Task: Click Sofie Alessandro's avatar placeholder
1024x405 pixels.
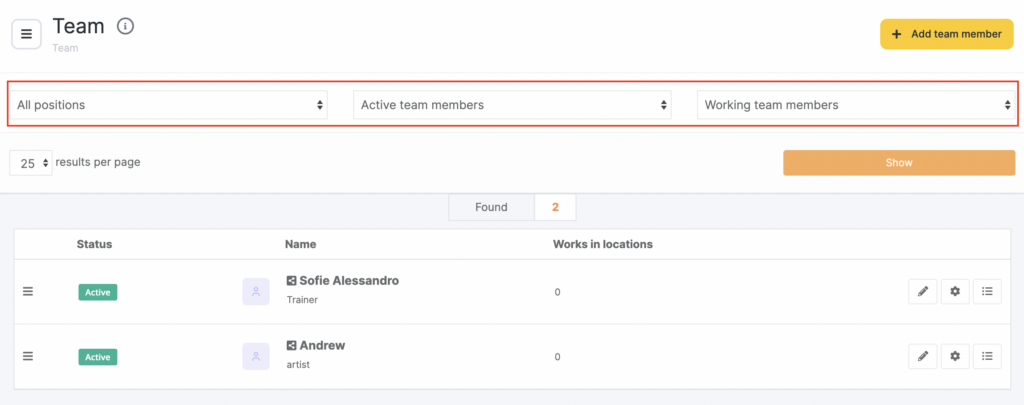Action: point(256,291)
